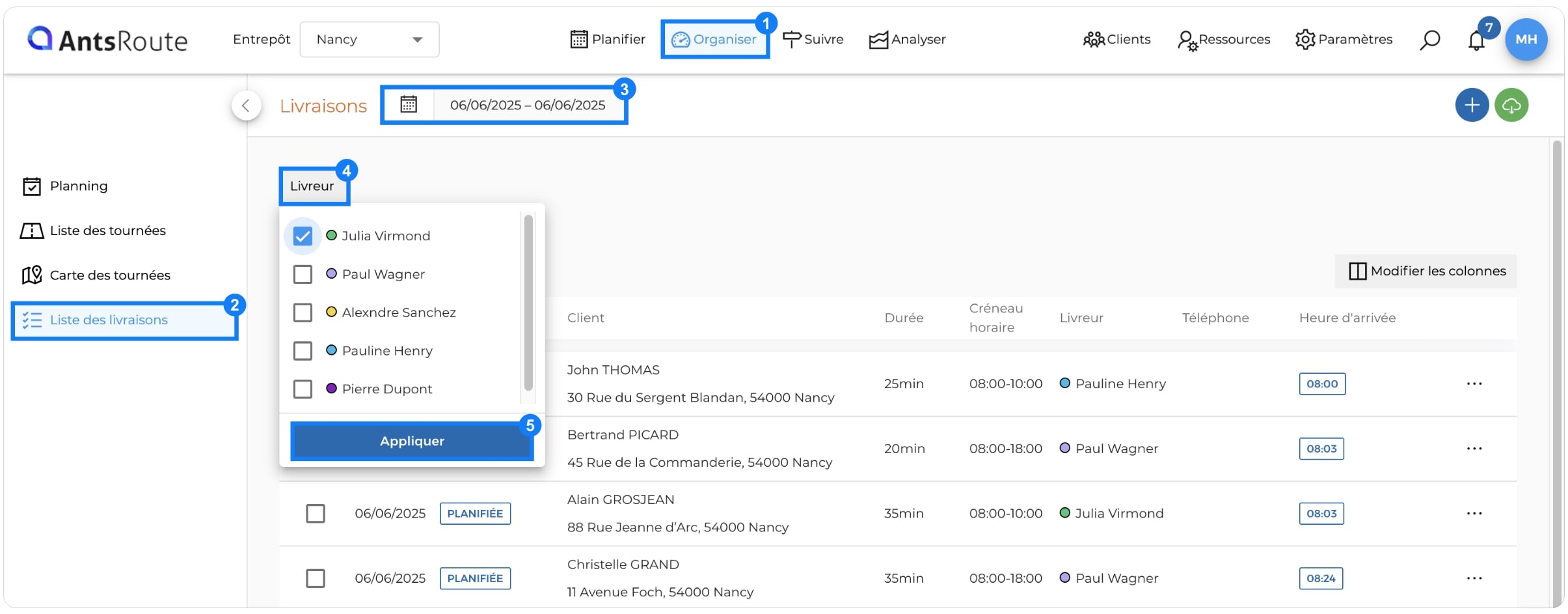Click the Client column header
This screenshot has width=1568, height=614.
586,318
